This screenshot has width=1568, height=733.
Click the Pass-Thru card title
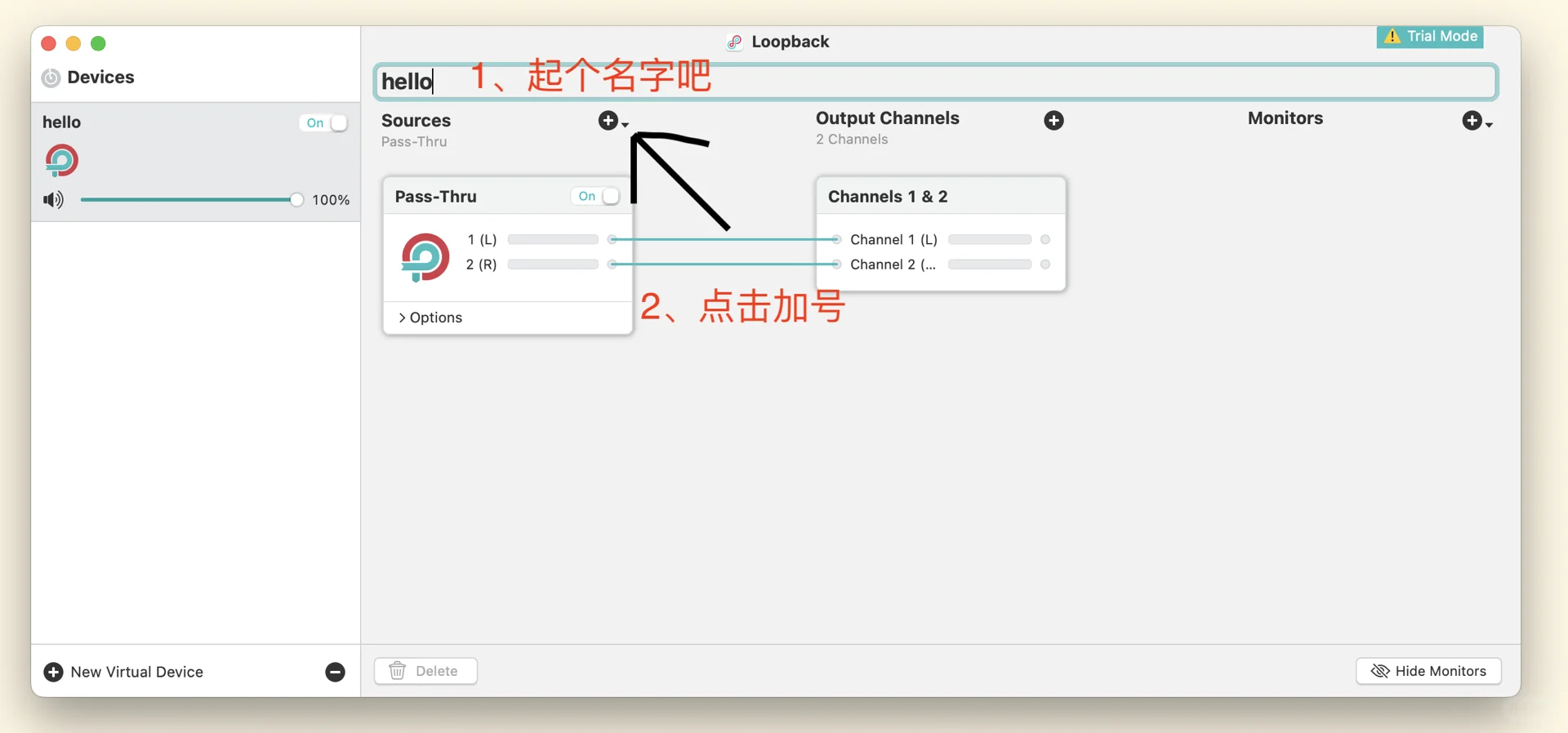pyautogui.click(x=436, y=197)
